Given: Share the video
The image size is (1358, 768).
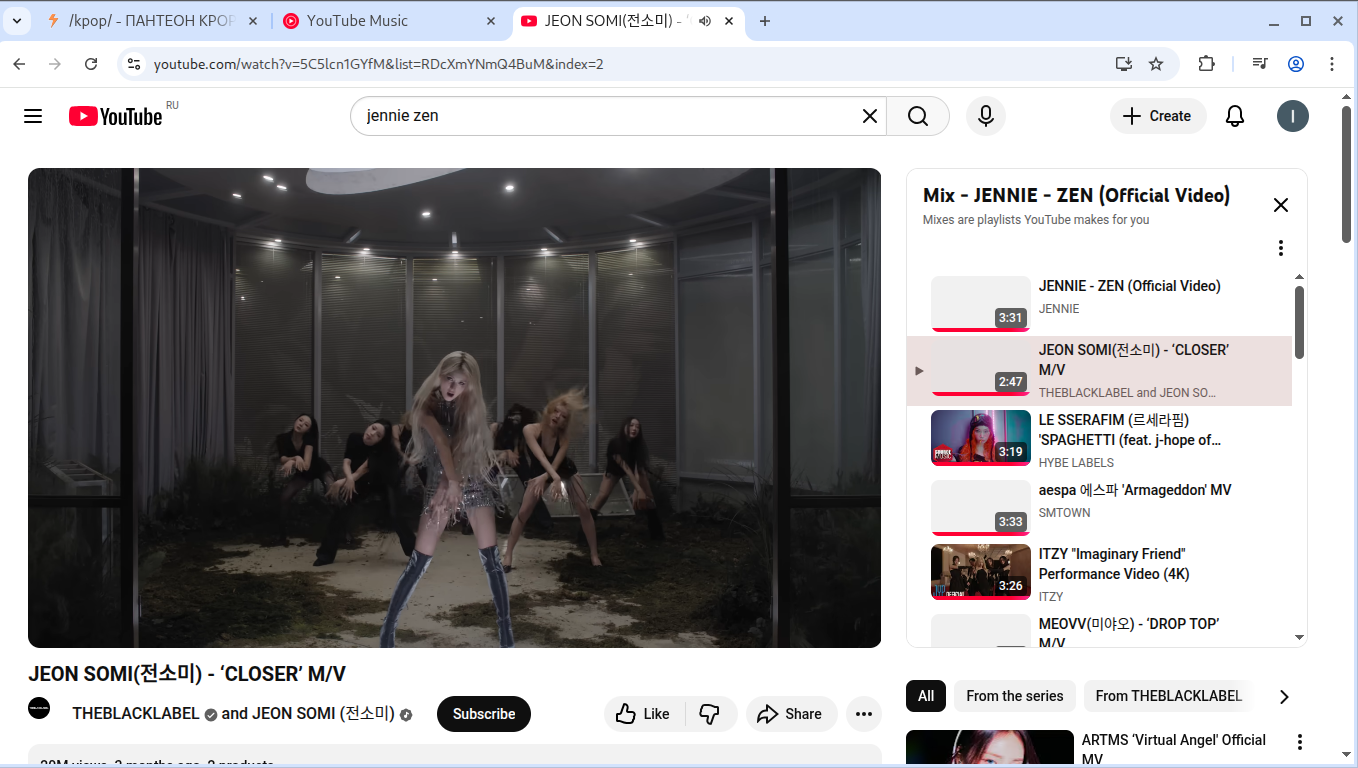Looking at the screenshot, I should coord(791,714).
